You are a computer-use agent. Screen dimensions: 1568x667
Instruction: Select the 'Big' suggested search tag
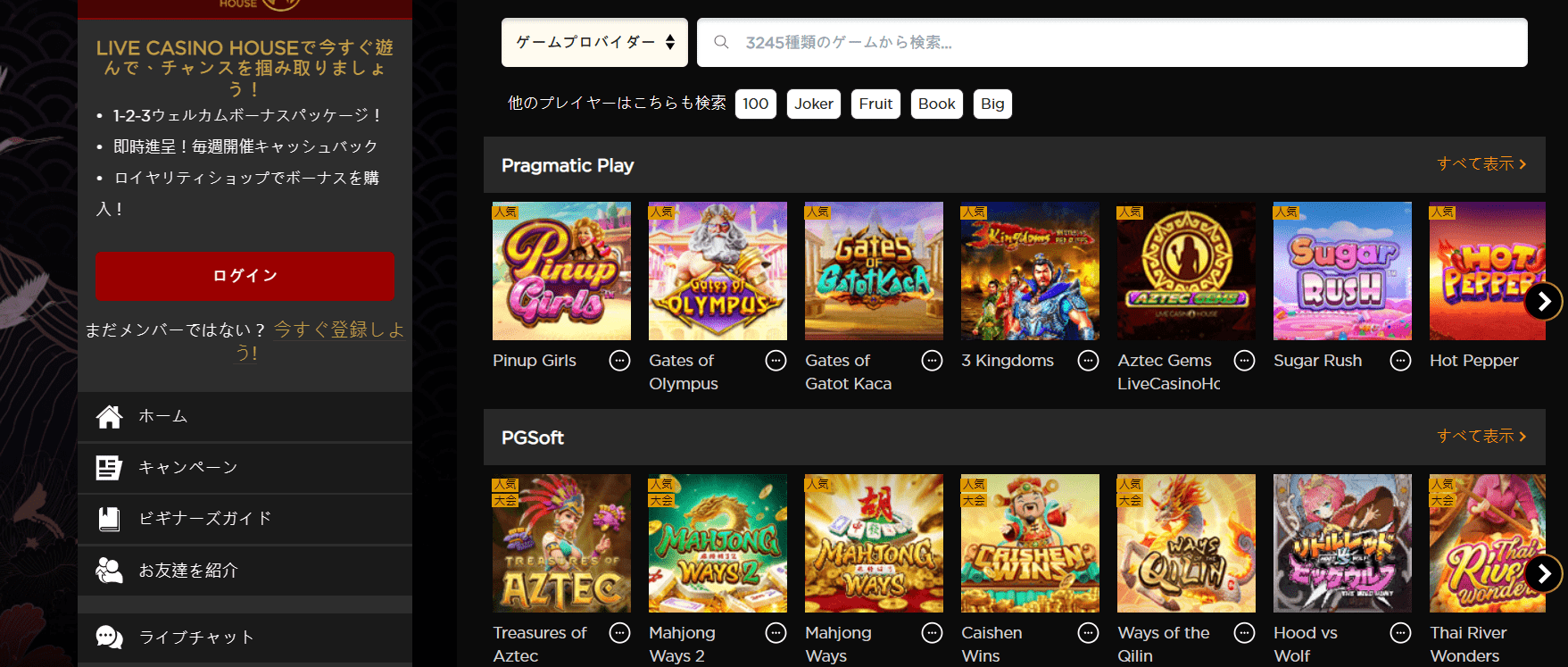pos(992,104)
